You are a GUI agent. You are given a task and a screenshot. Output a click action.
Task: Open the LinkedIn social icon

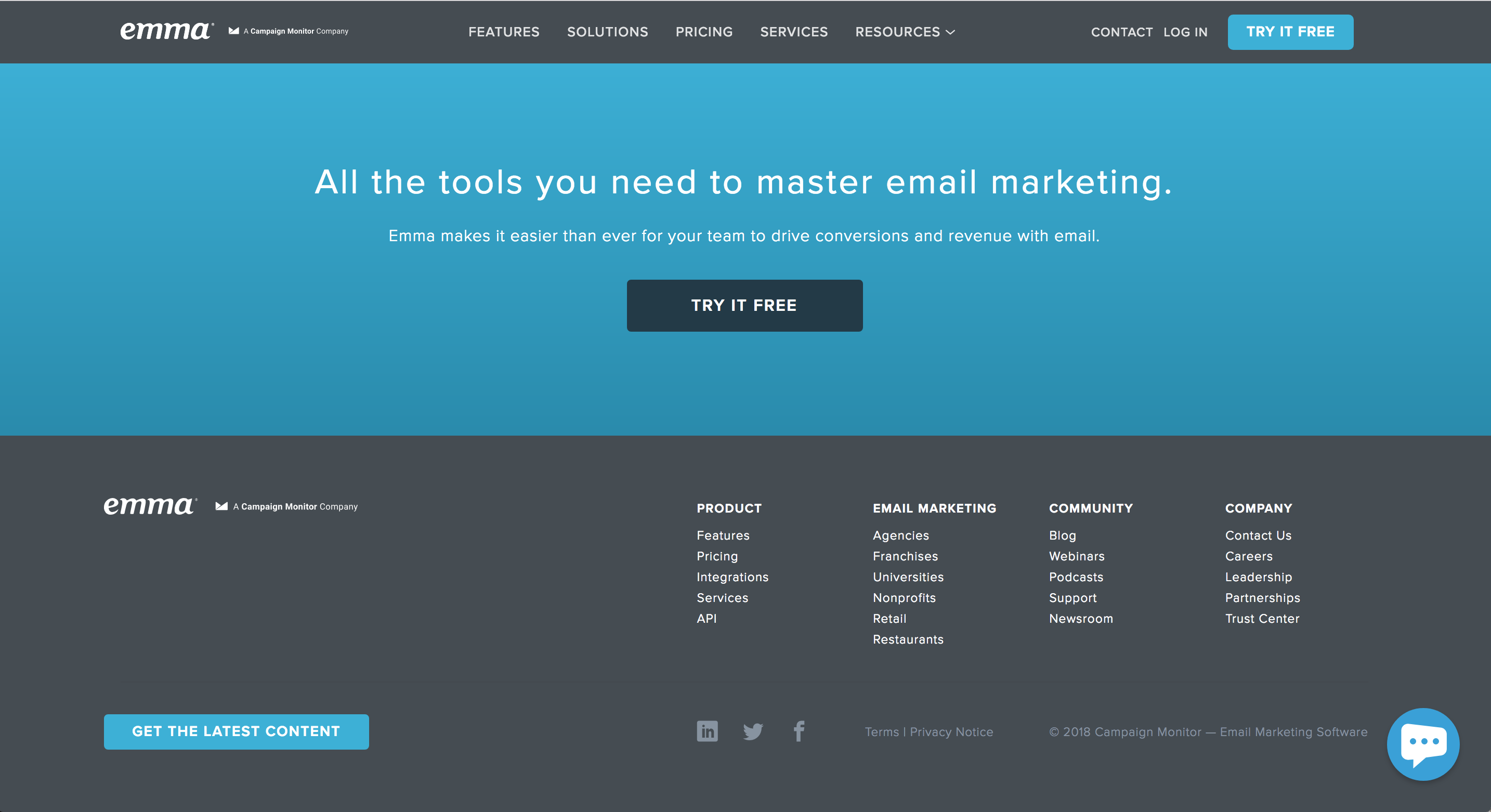tap(707, 731)
